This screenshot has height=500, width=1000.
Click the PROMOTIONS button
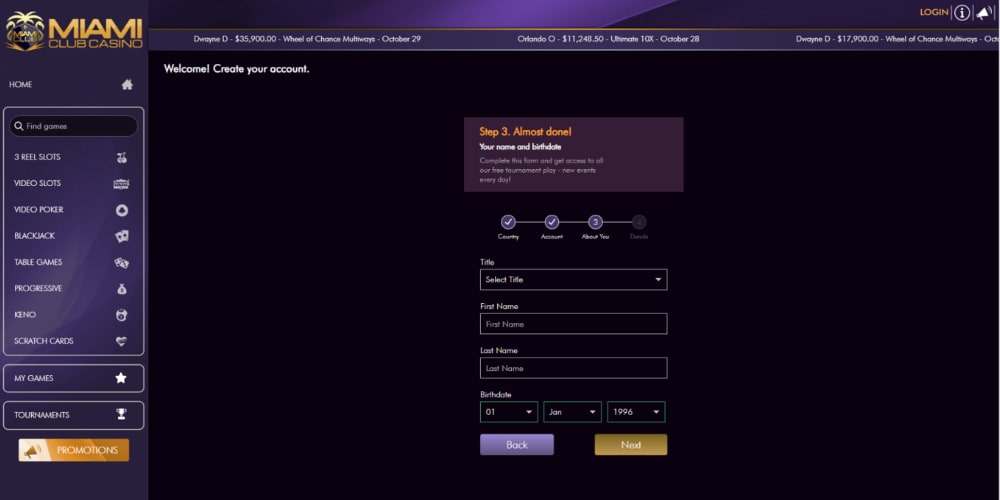coord(73,450)
